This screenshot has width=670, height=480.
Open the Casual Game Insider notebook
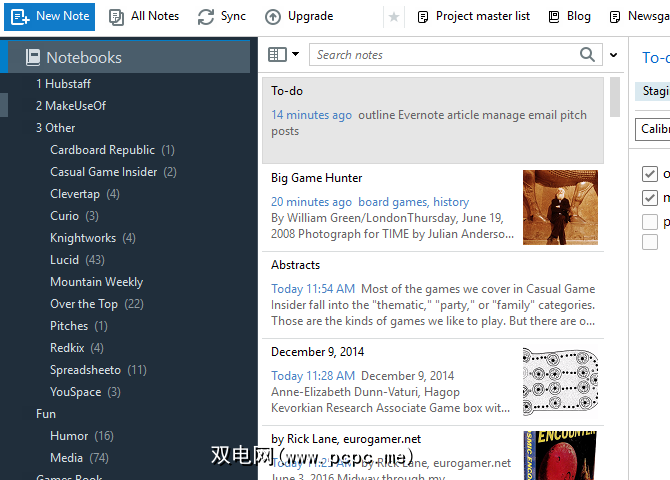coord(113,172)
